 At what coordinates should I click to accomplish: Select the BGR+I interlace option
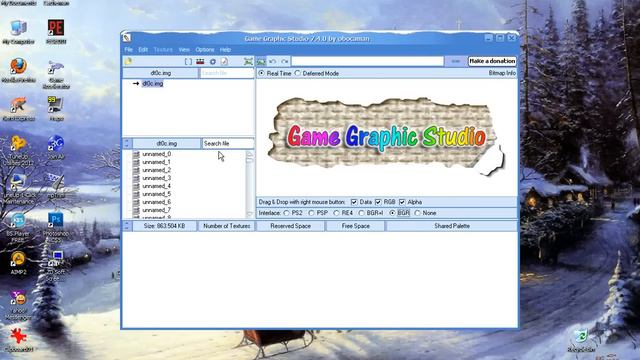click(361, 213)
